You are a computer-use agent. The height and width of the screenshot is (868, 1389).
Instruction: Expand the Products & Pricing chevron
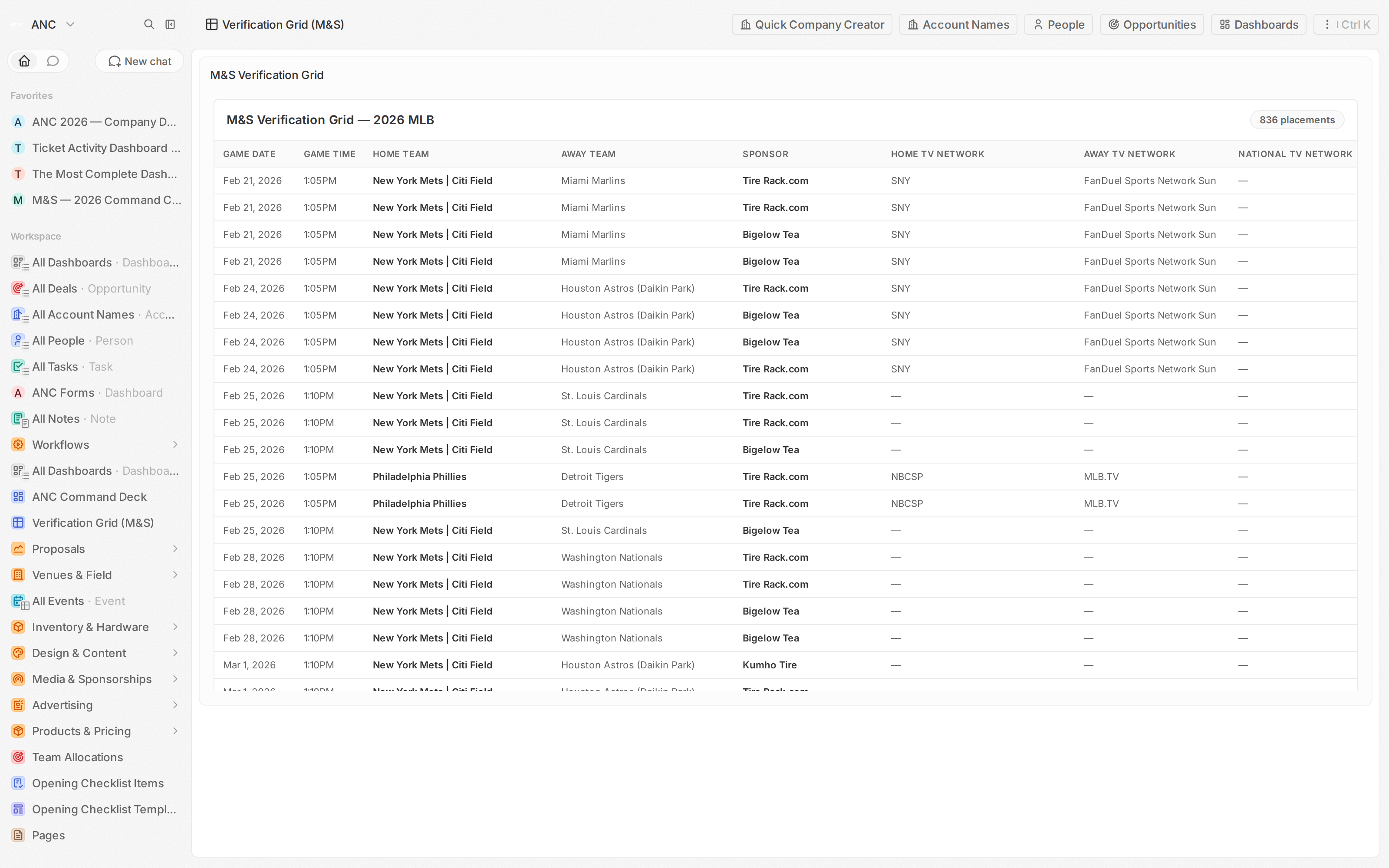[x=176, y=731]
